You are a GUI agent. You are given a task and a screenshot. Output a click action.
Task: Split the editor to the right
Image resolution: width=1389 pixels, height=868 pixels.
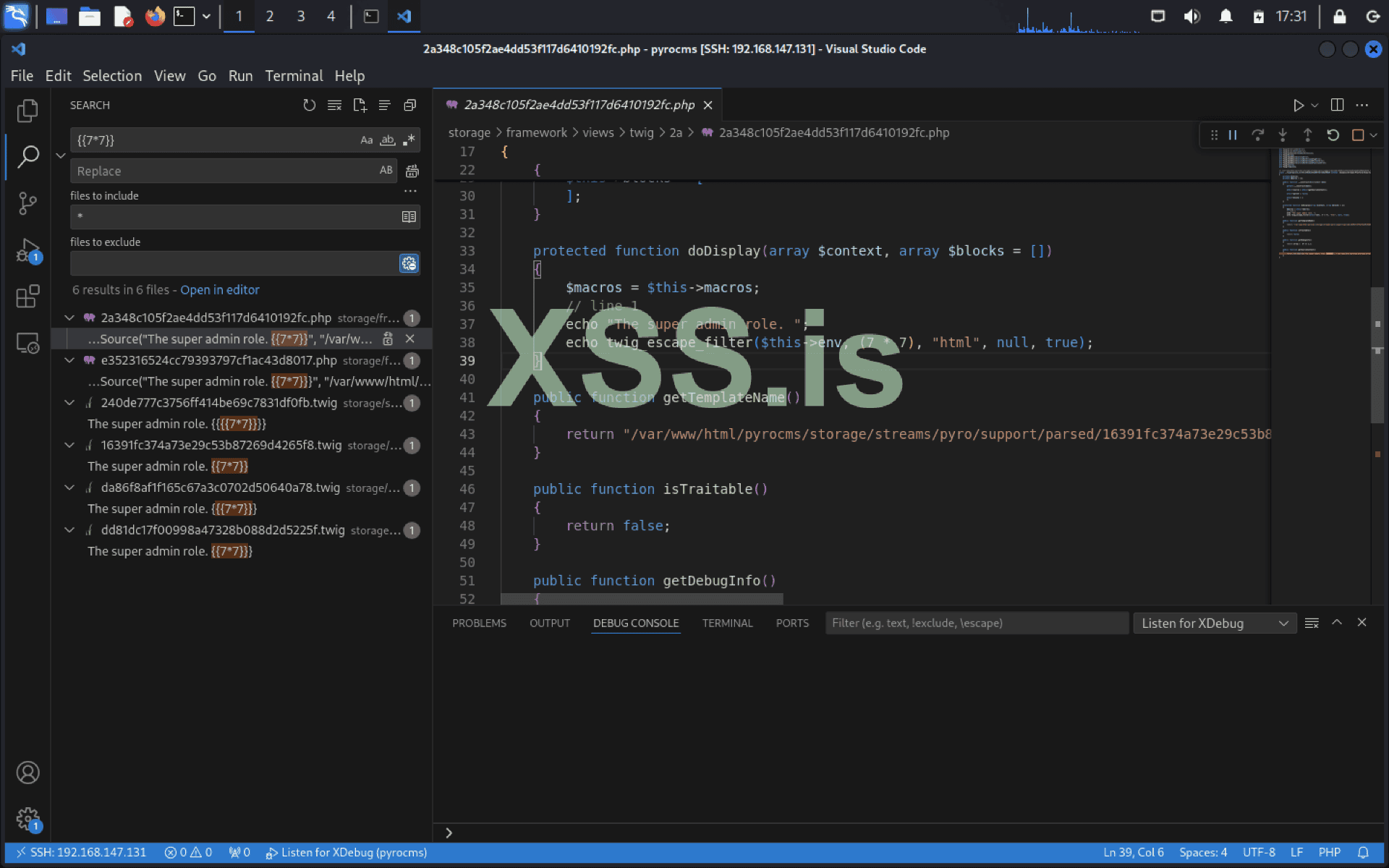1337,106
